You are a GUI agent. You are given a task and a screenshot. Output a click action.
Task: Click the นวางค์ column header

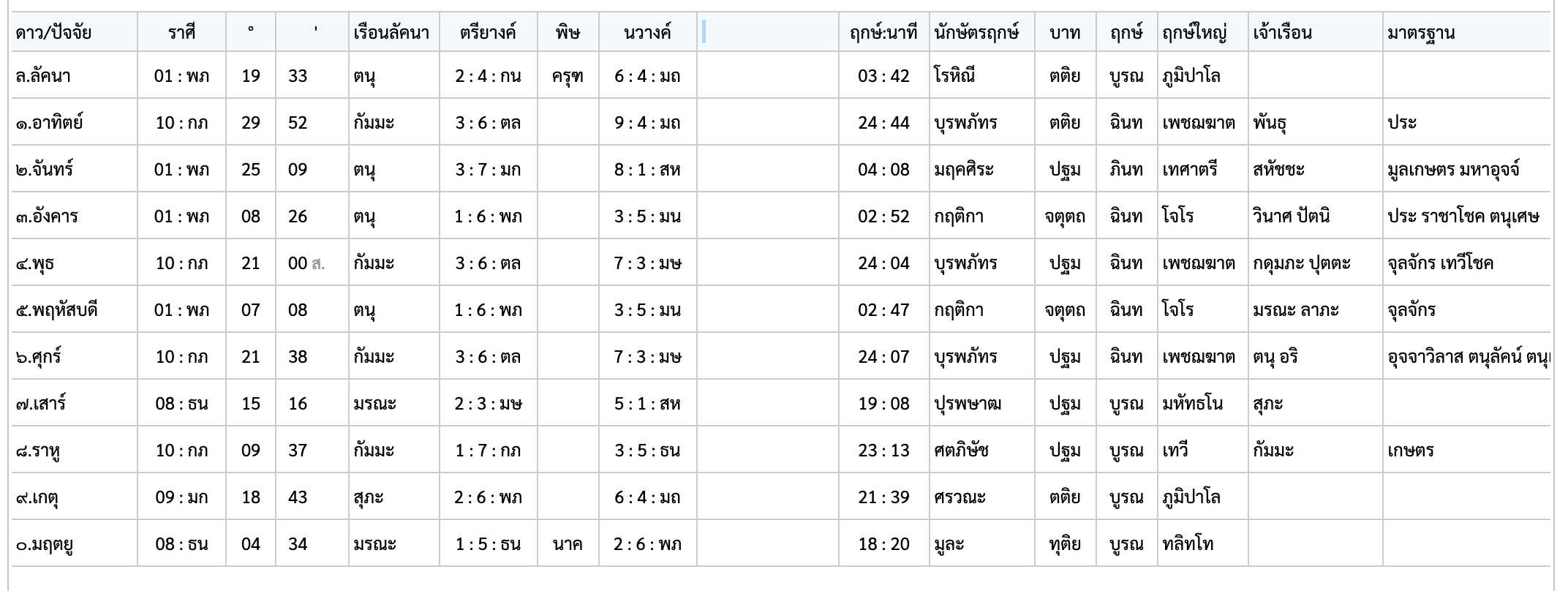tap(648, 33)
